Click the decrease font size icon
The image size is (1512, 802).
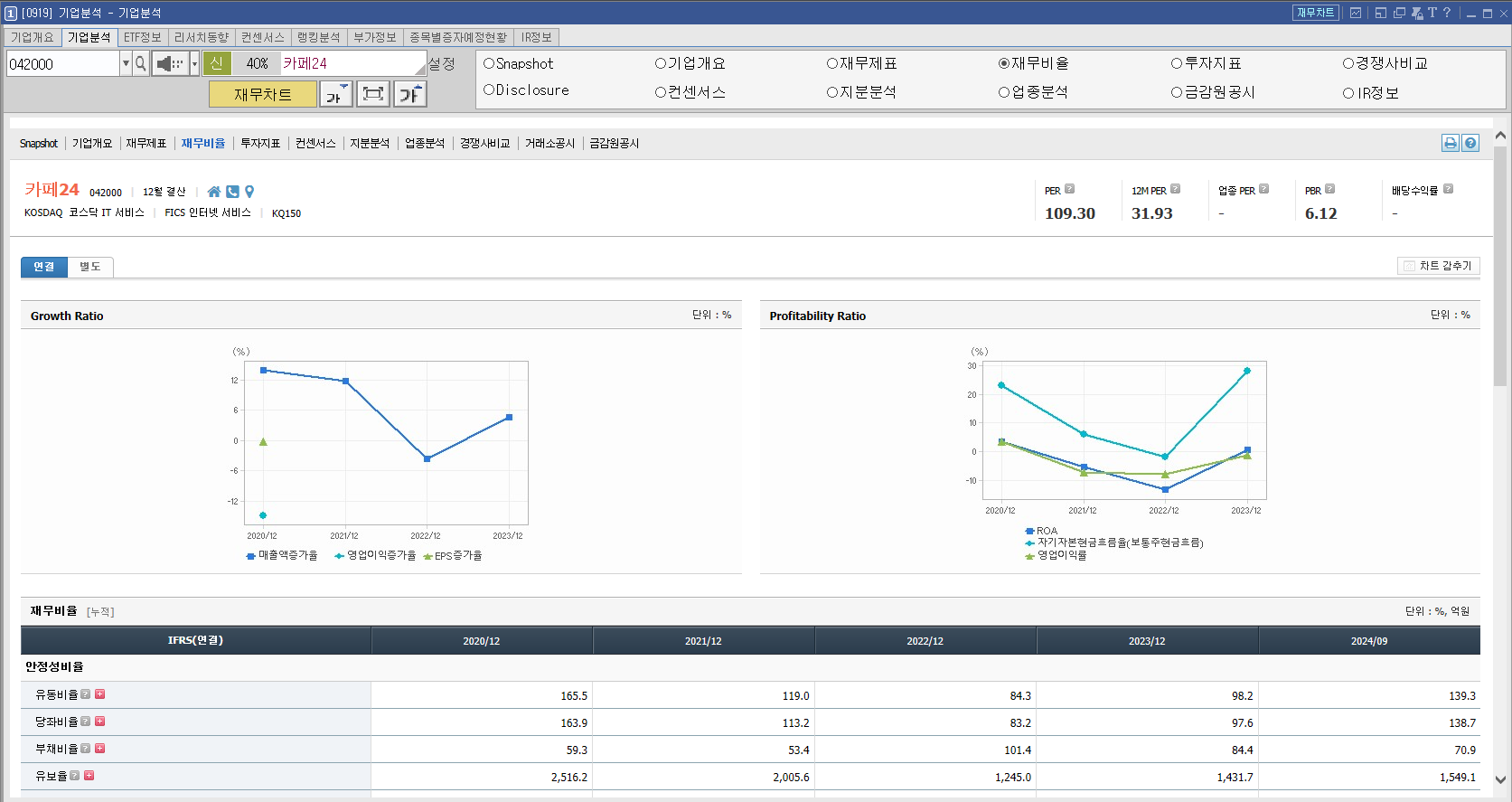(x=336, y=94)
